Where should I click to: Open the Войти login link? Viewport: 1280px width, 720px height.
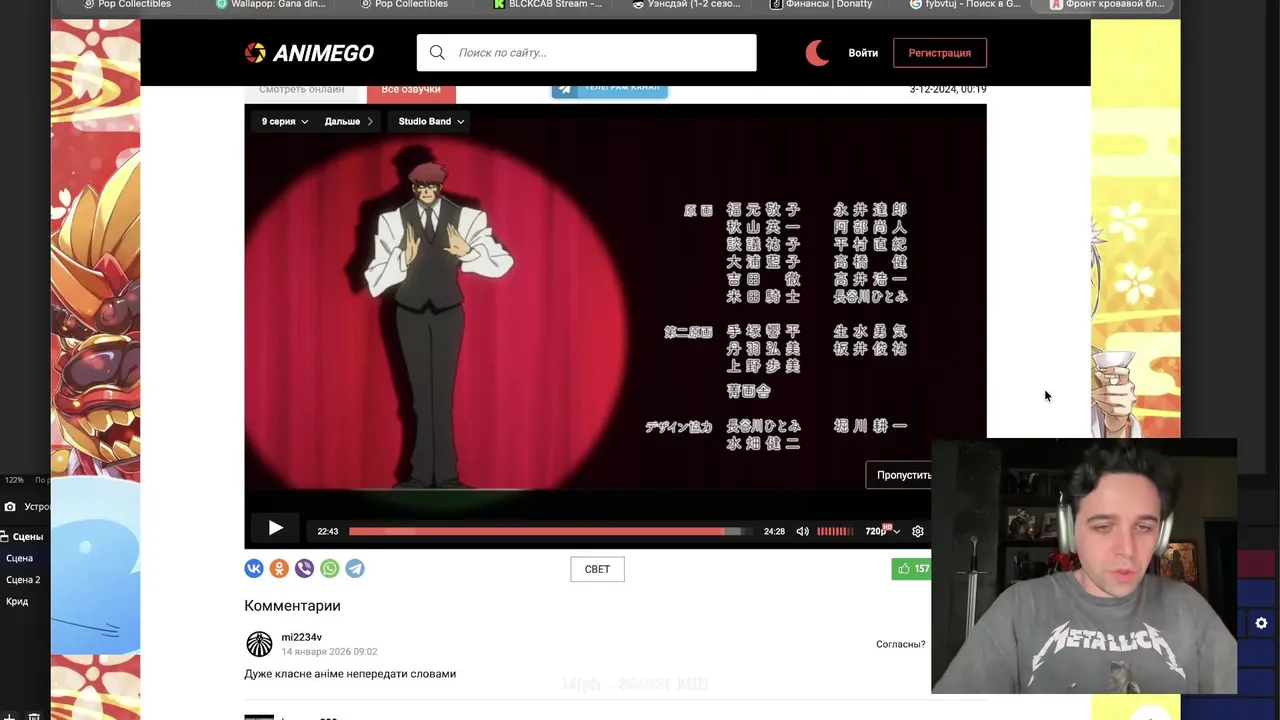[863, 53]
